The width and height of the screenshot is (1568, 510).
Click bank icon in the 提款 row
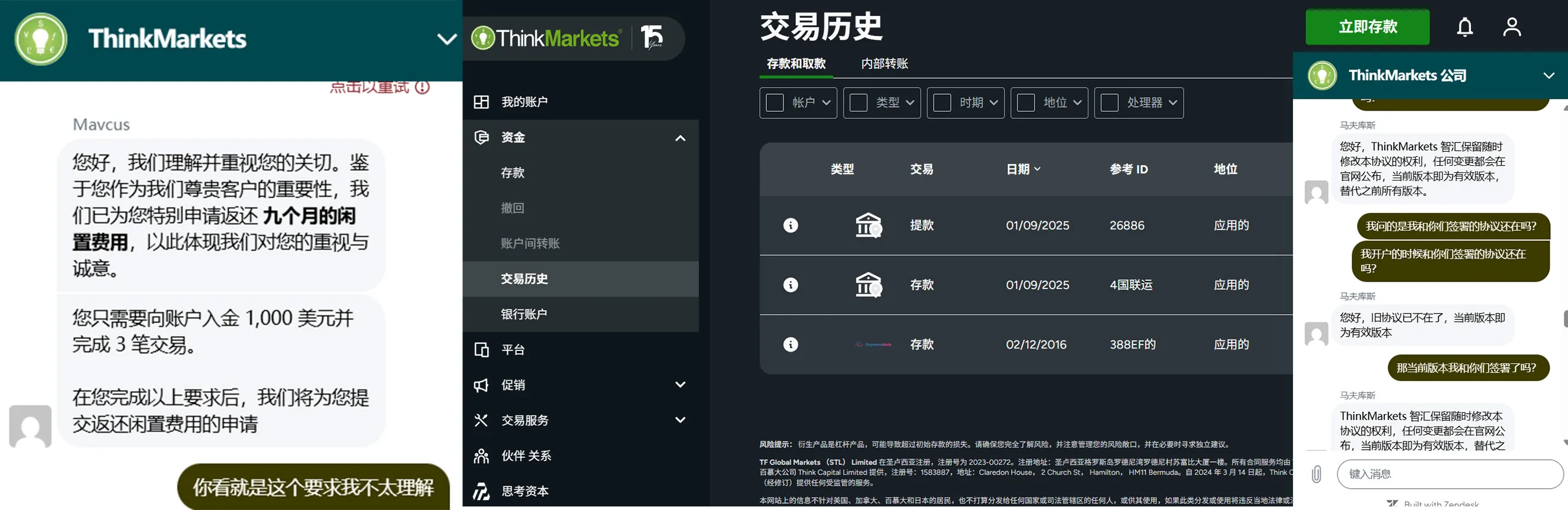pos(869,225)
